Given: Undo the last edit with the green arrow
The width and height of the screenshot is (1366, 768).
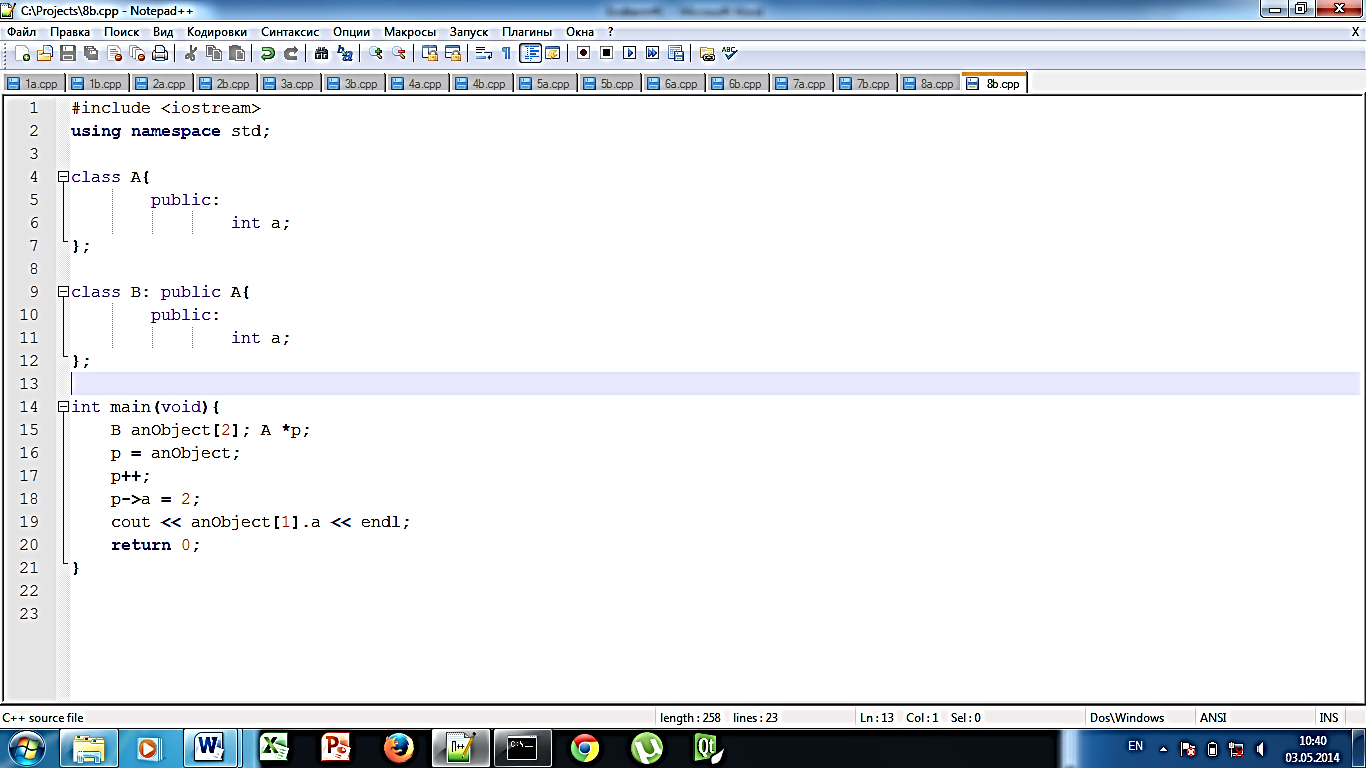Looking at the screenshot, I should pos(268,53).
